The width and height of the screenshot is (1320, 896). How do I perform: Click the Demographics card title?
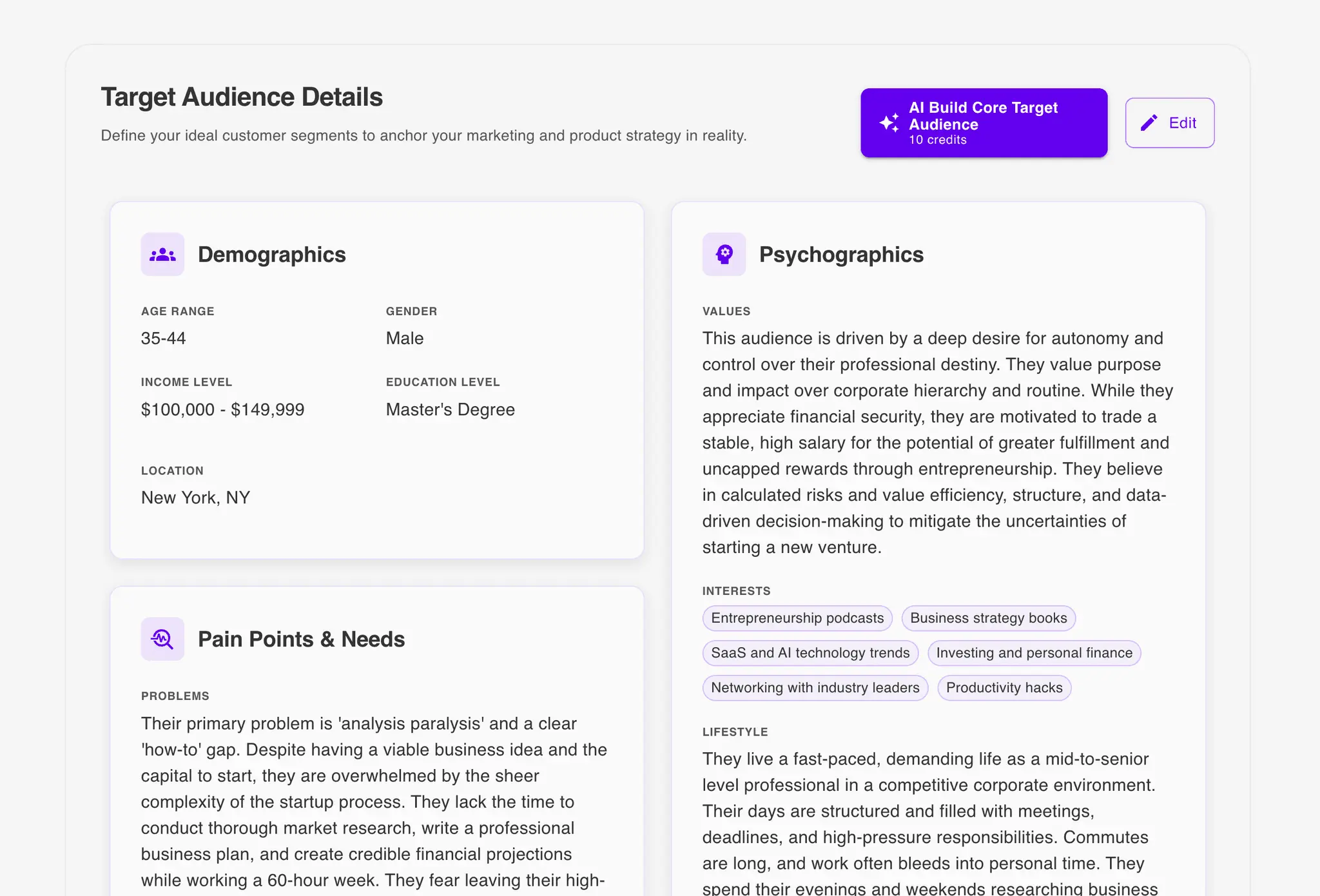(x=271, y=254)
